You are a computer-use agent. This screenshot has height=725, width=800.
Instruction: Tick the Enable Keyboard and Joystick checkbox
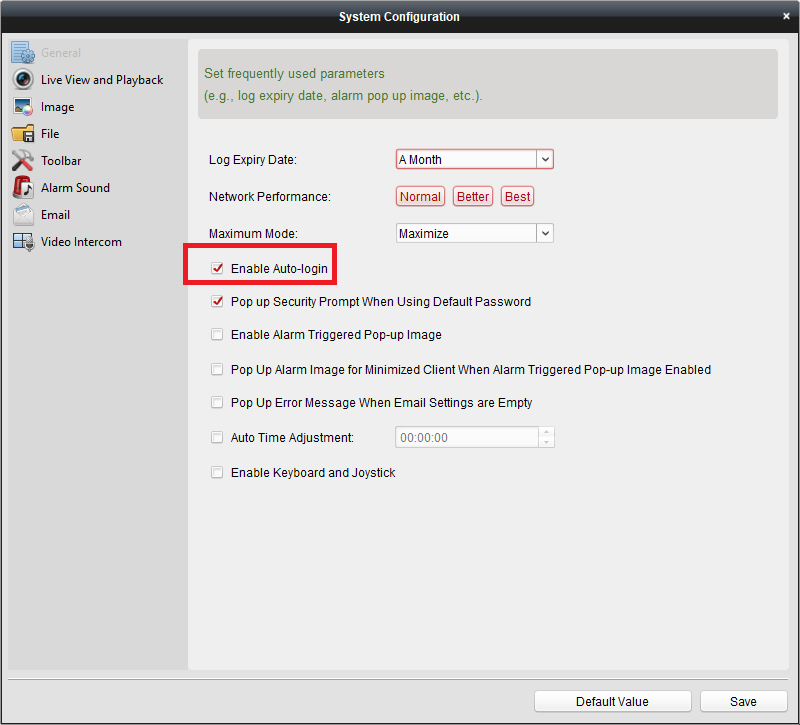(x=217, y=473)
